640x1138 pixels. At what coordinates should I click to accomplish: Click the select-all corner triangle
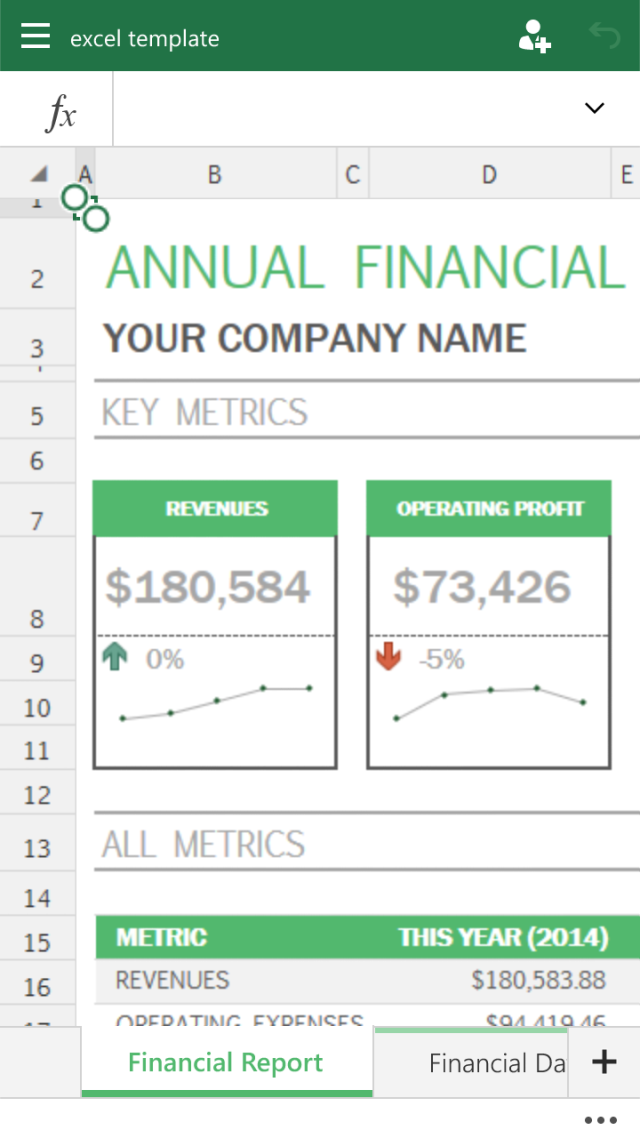[38, 174]
